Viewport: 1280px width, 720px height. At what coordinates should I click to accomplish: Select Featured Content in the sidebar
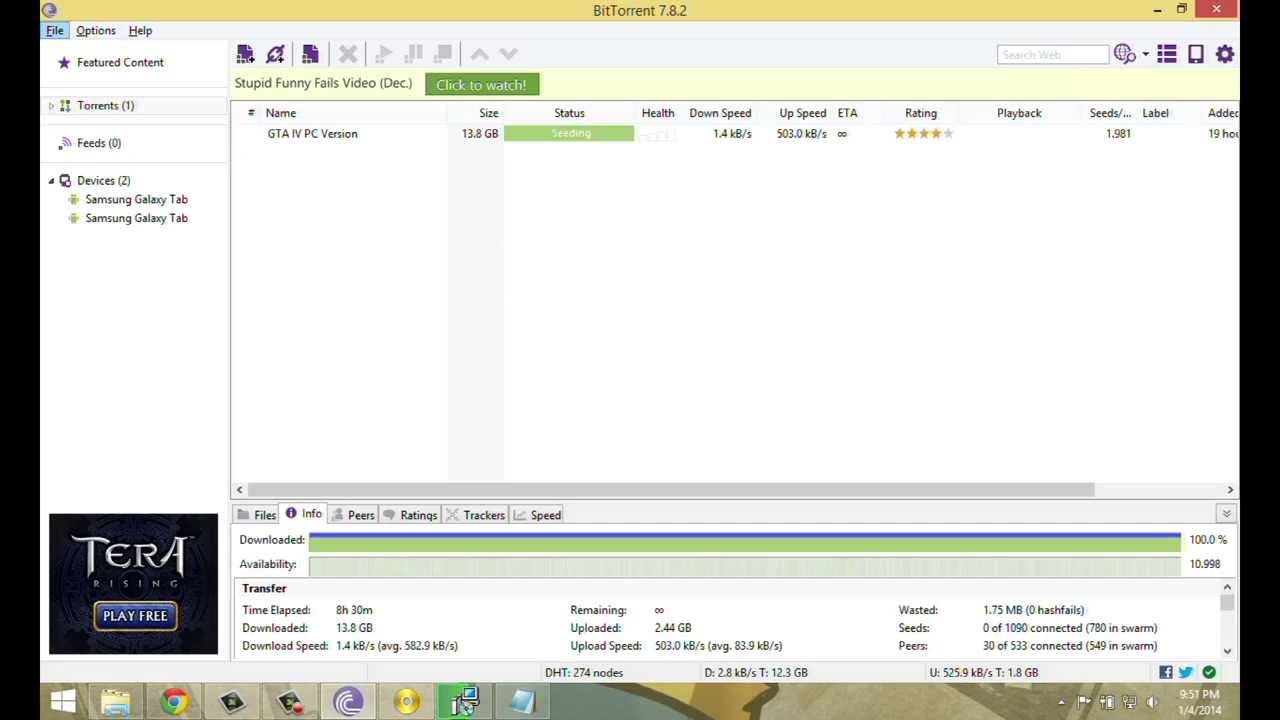[x=120, y=62]
